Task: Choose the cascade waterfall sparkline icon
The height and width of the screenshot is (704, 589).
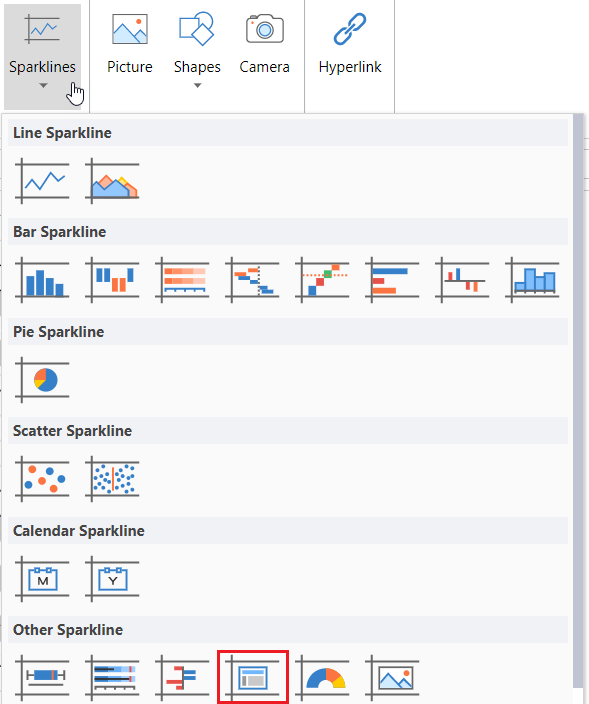Action: click(x=252, y=280)
